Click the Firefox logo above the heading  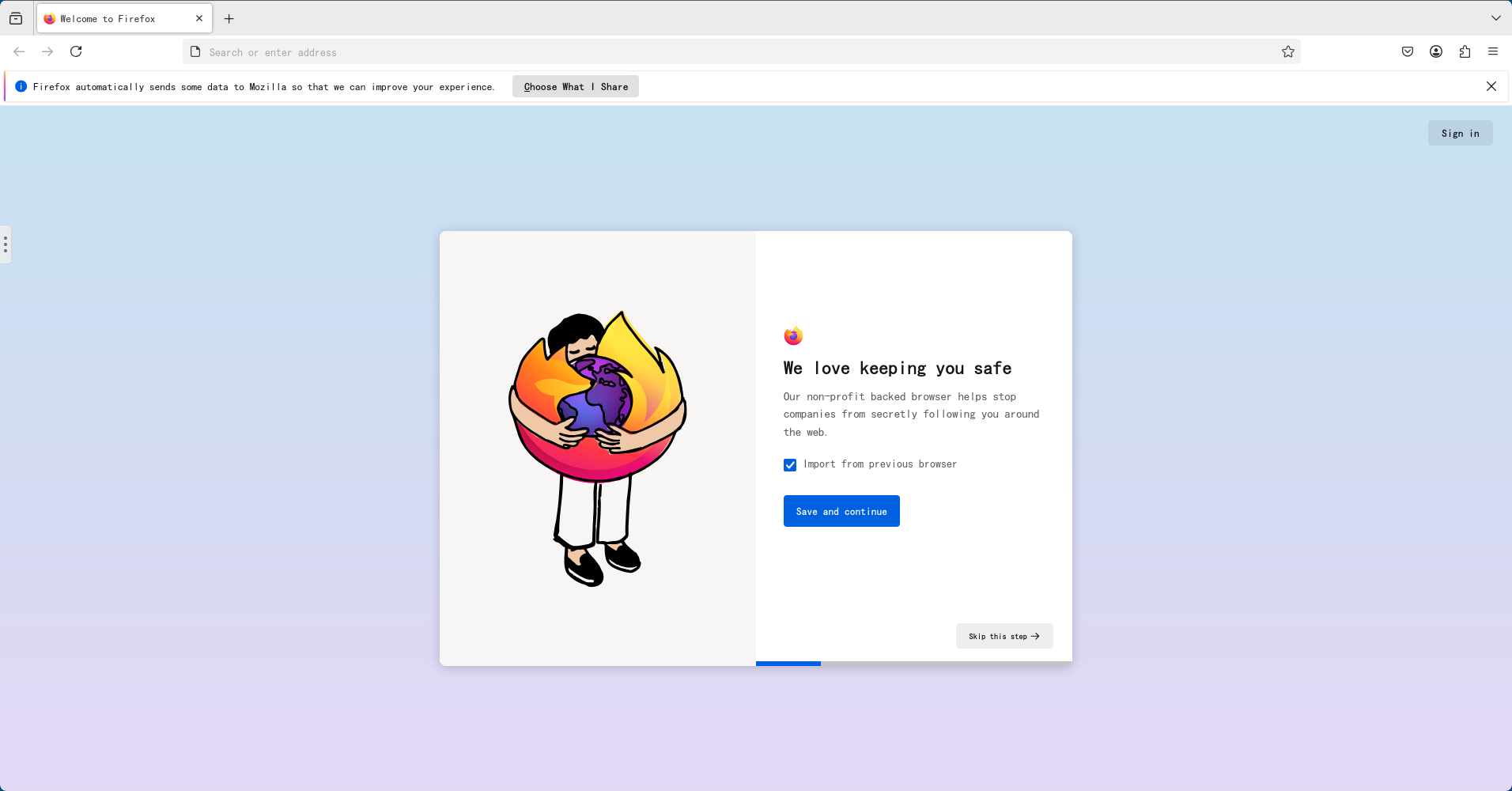[x=793, y=335]
